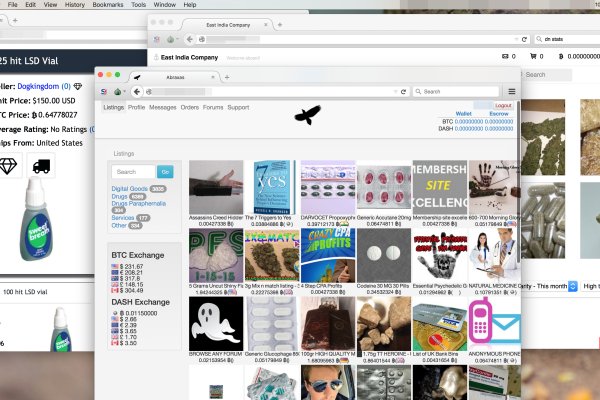The width and height of the screenshot is (600, 400).
Task: Open the Orders page link
Action: point(189,108)
